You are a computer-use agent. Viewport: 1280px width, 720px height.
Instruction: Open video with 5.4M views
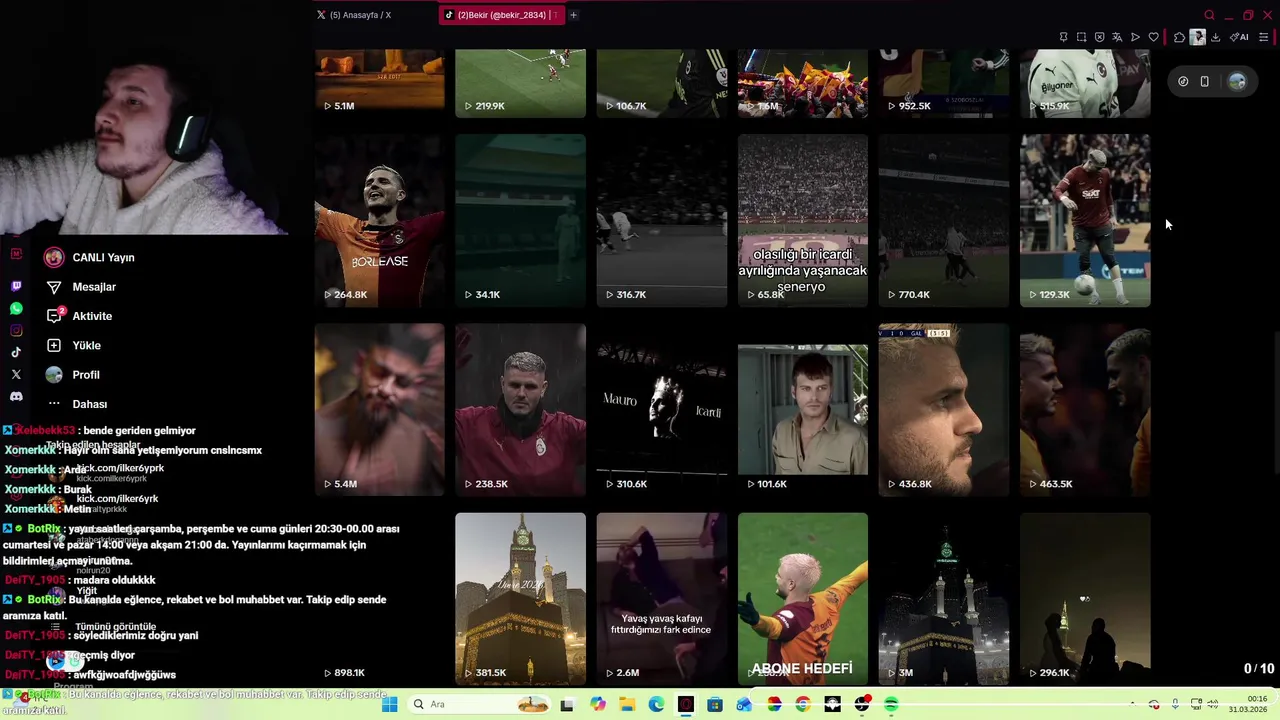click(x=379, y=409)
